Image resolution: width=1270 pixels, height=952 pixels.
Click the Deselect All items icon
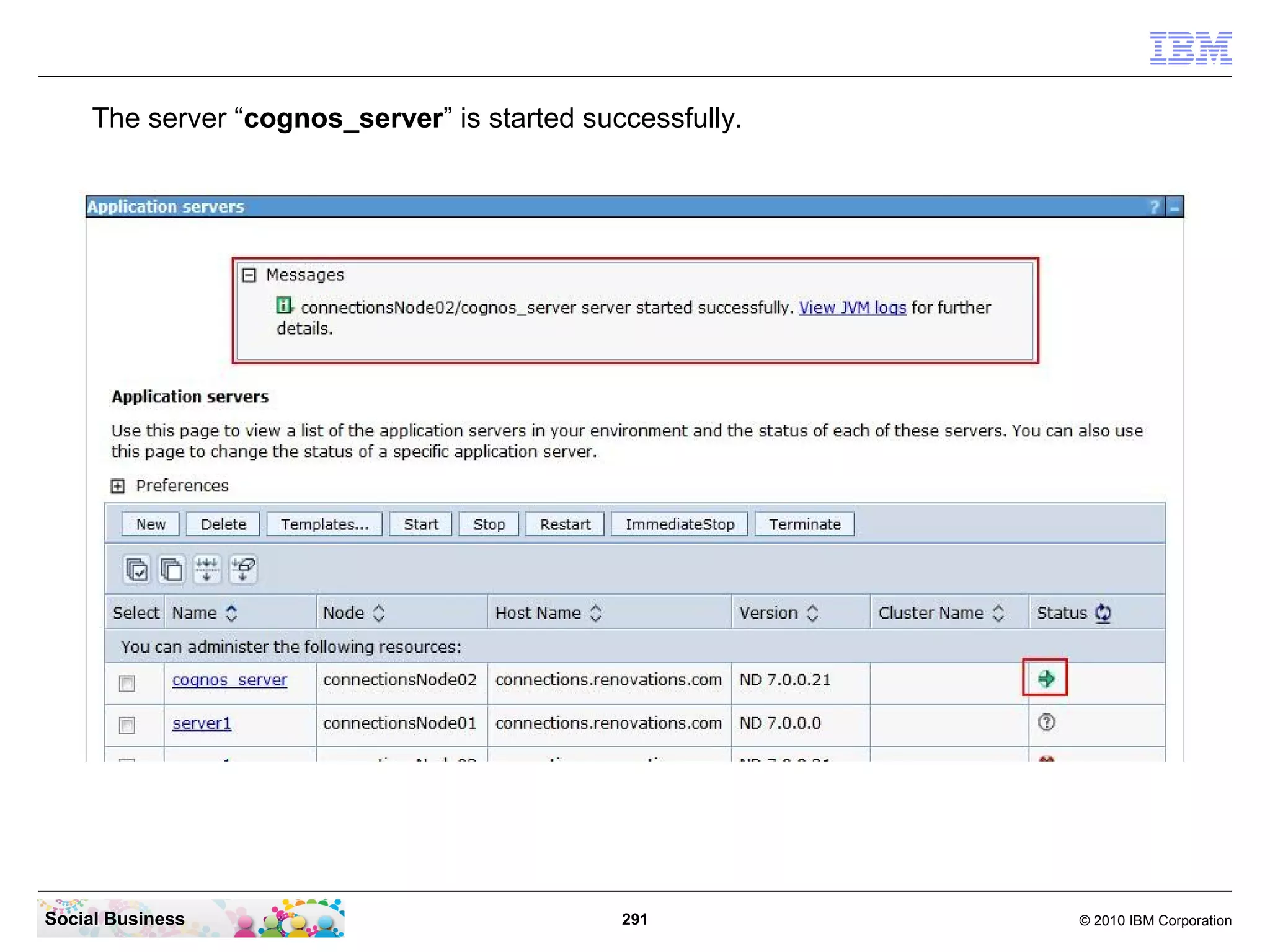(x=172, y=569)
